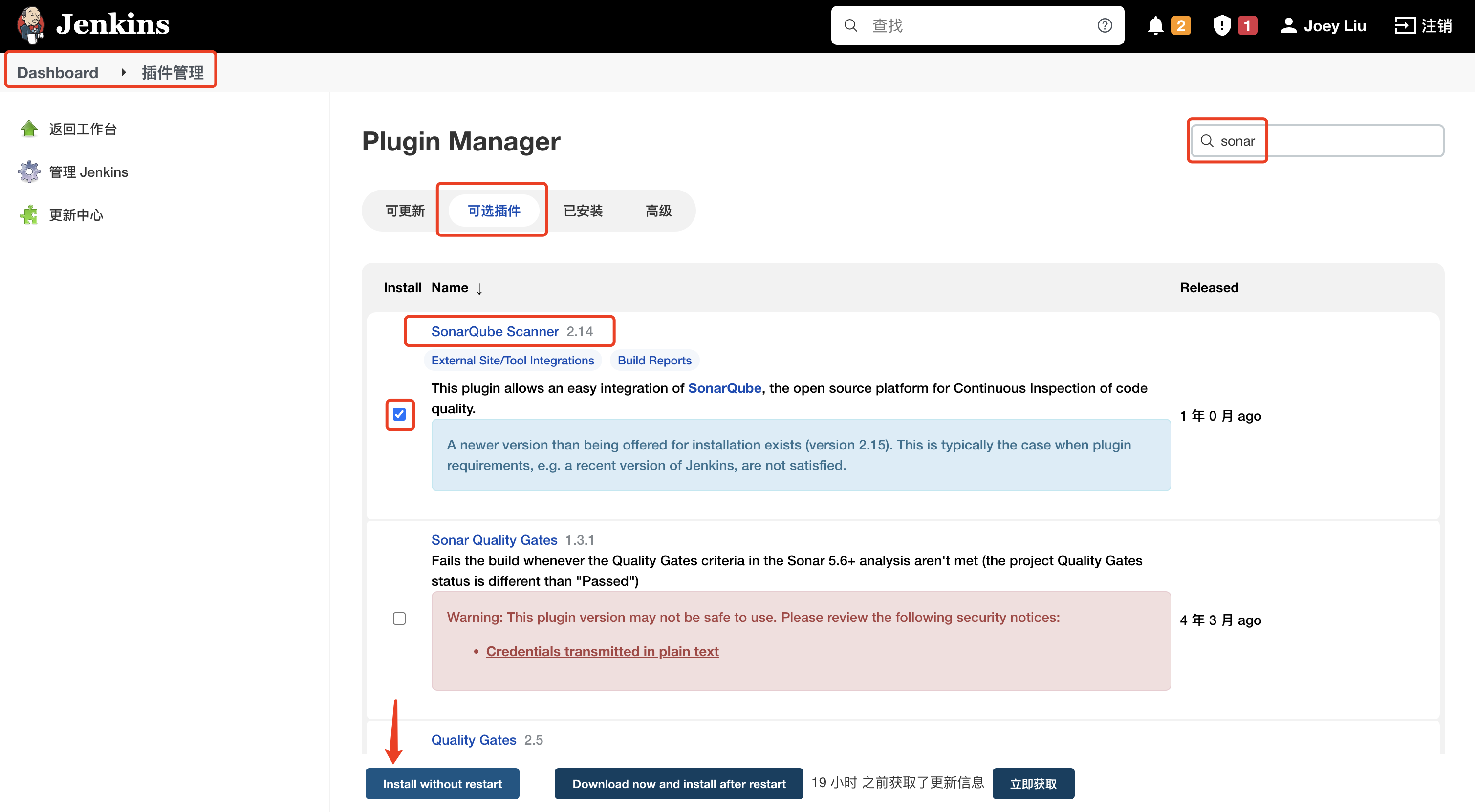
Task: Check the Sonar Quality Gates install checkbox
Action: click(x=399, y=619)
